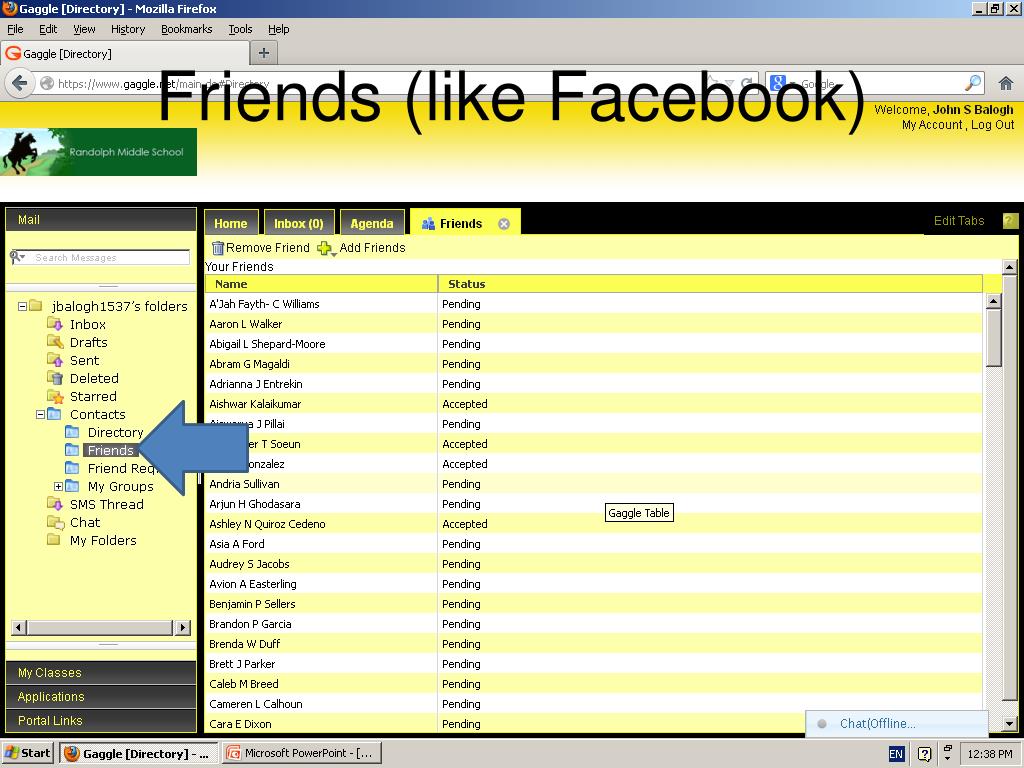Close the Friends tab
Image resolution: width=1024 pixels, height=768 pixels.
[x=504, y=224]
